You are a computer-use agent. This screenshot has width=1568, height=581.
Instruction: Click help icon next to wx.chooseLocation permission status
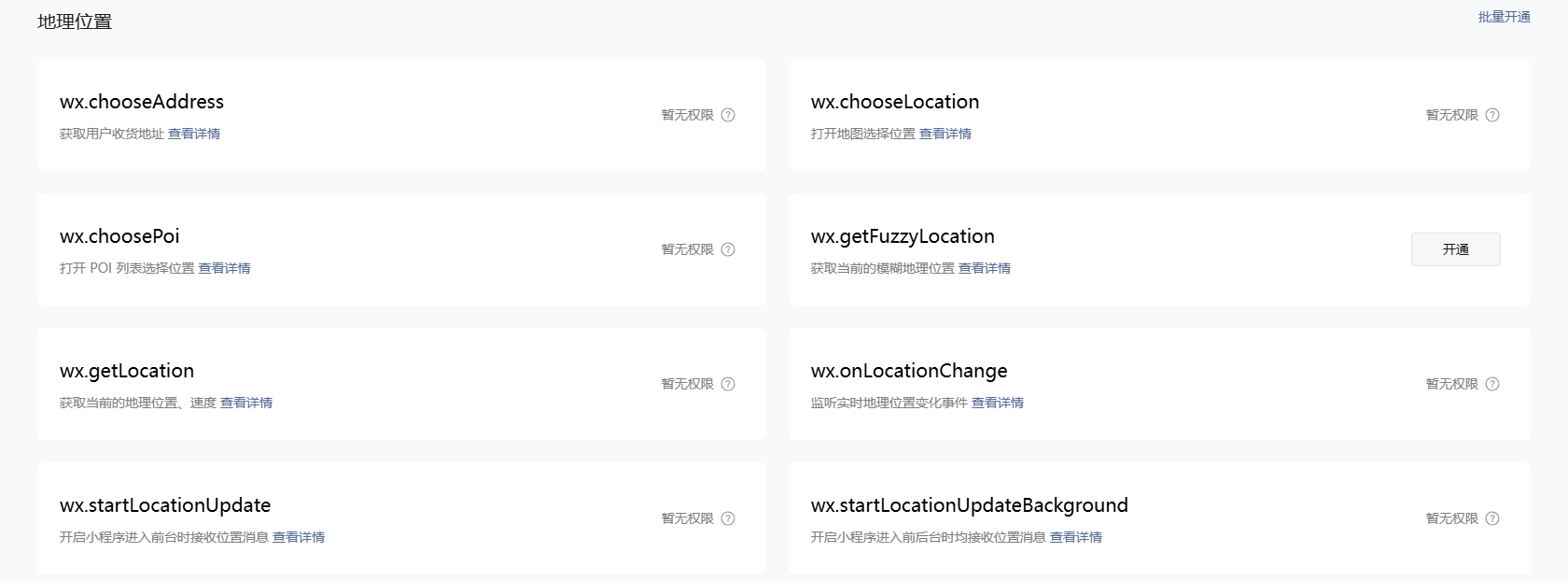1492,115
